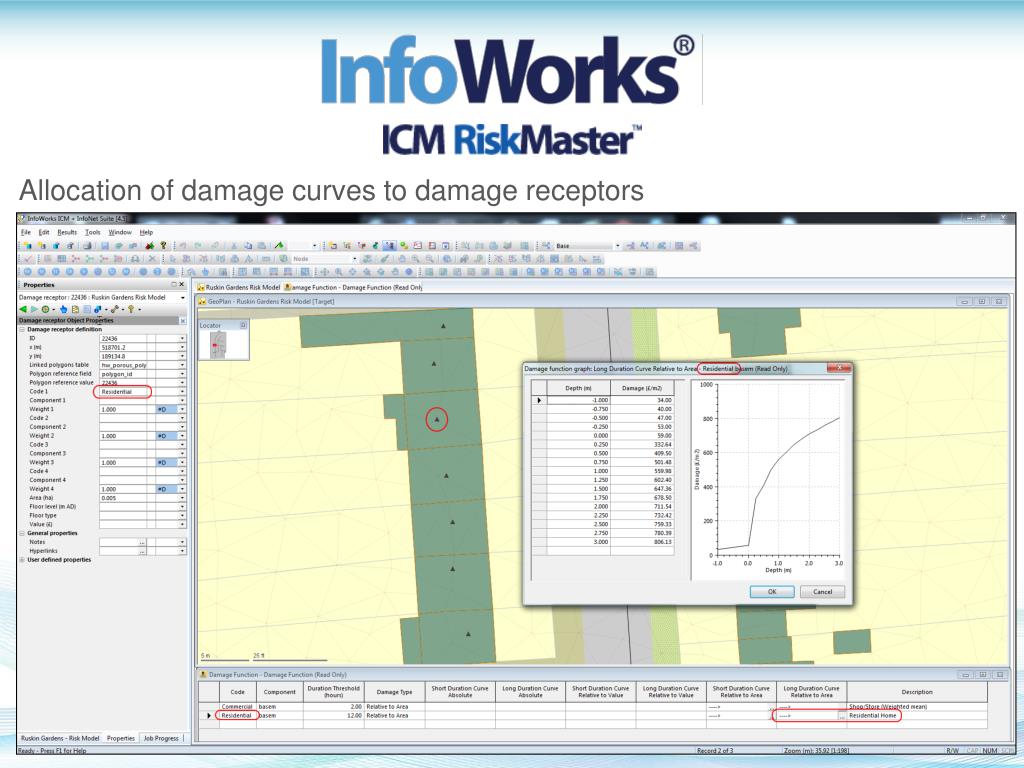Click the green circle target icon in Properties
This screenshot has height=768, width=1024.
[x=46, y=309]
